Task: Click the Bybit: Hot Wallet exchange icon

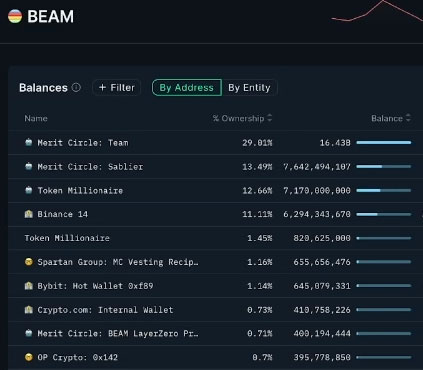Action: click(29, 286)
